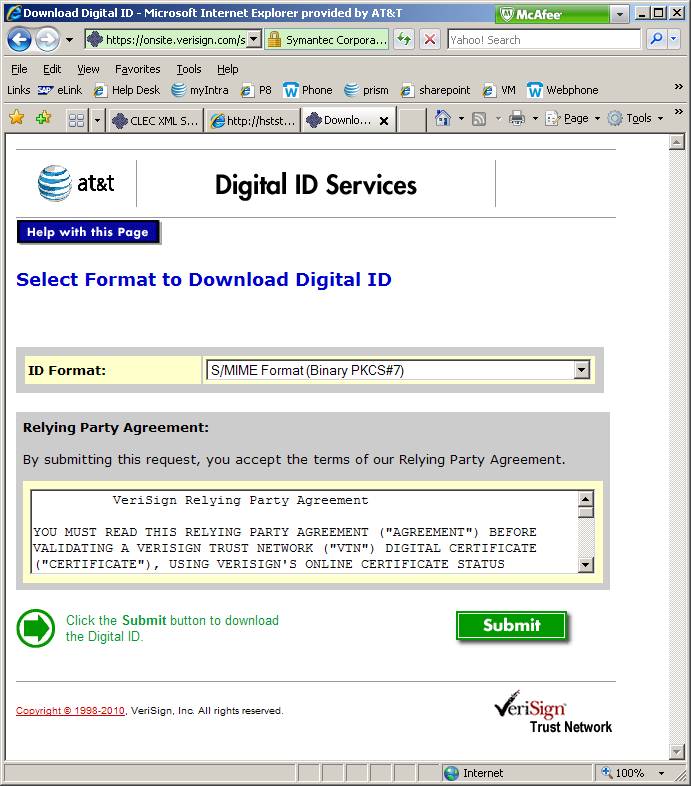Click the page scrollbar down arrow
This screenshot has width=691, height=786.
pos(677,751)
